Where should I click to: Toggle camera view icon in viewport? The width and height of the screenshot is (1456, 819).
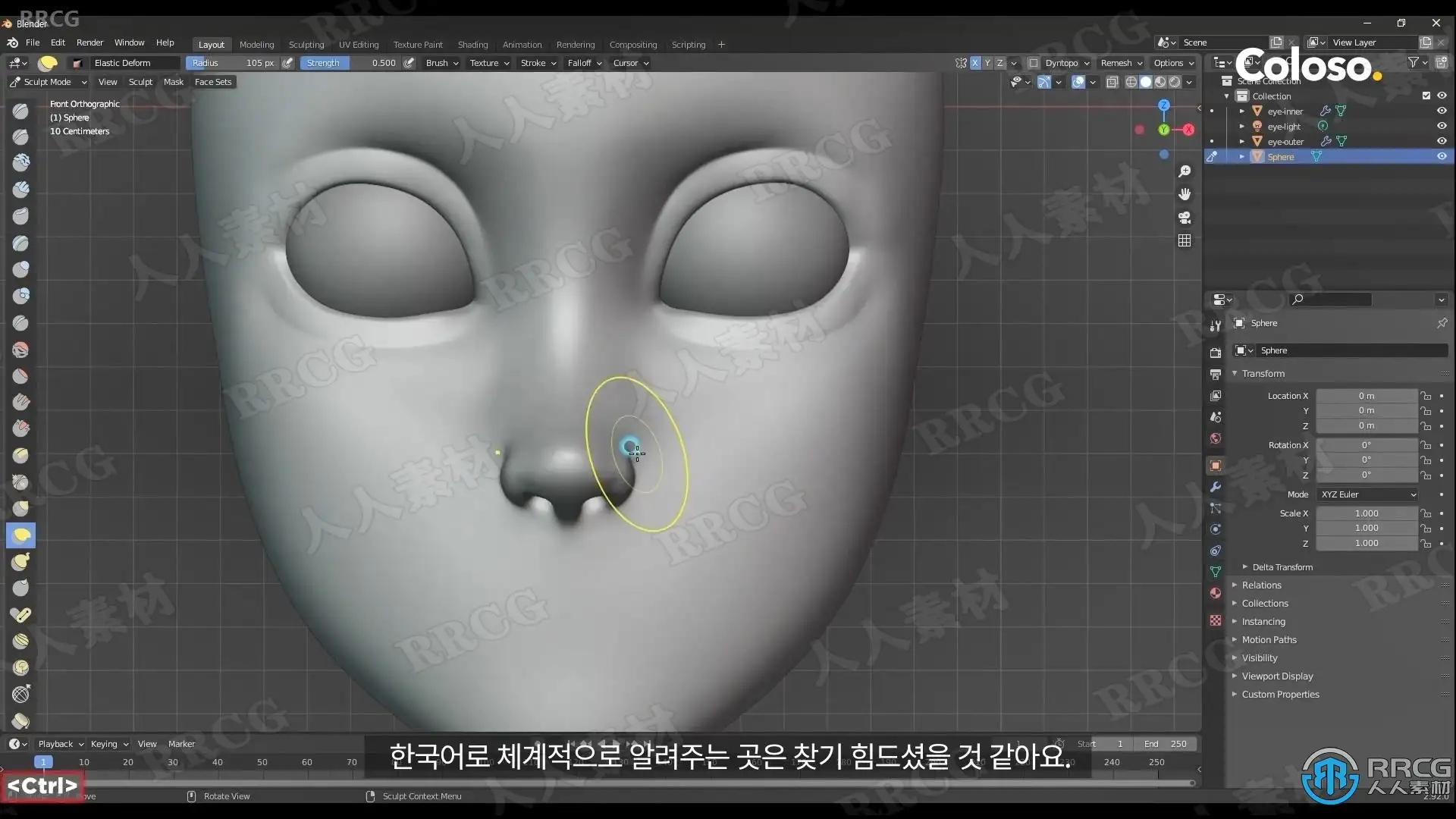click(x=1185, y=218)
